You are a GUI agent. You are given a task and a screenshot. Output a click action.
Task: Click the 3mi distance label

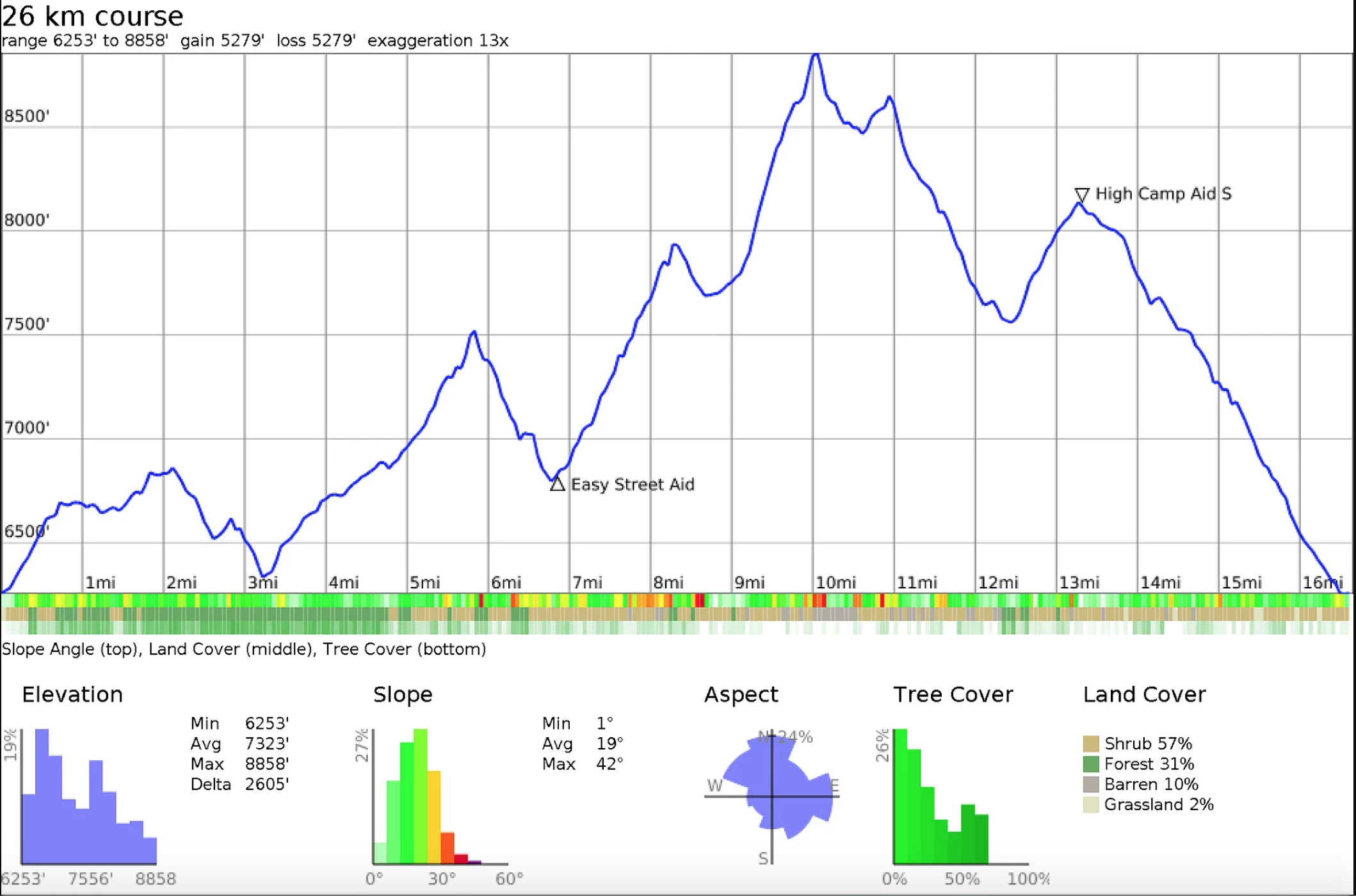tap(263, 583)
